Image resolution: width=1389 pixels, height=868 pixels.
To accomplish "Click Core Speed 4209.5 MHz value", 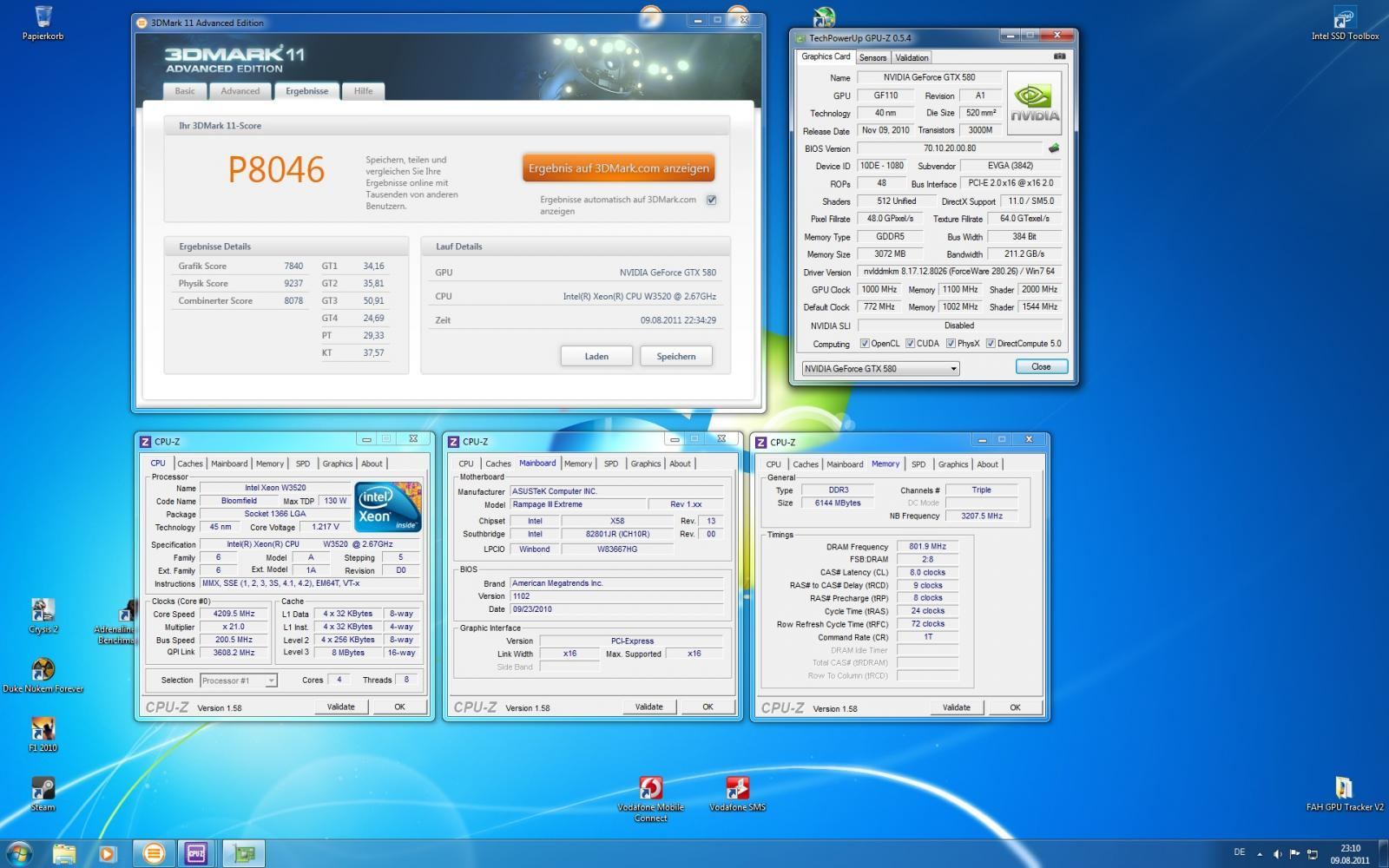I will [234, 614].
